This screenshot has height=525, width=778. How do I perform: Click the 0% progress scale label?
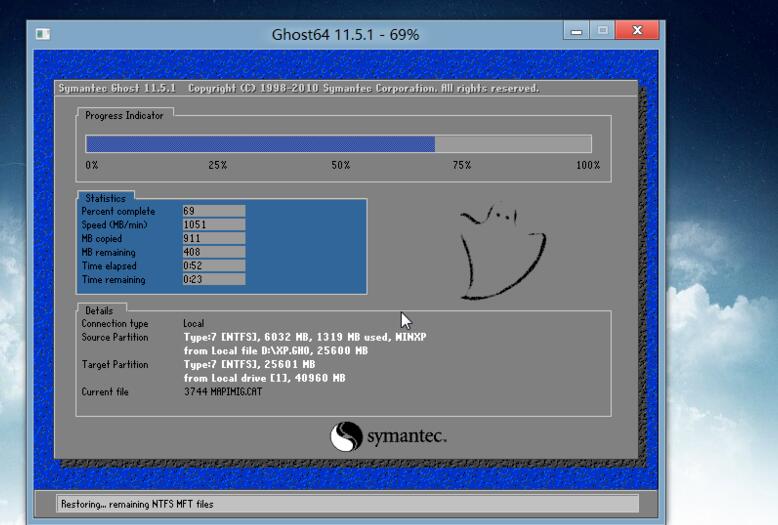92,165
